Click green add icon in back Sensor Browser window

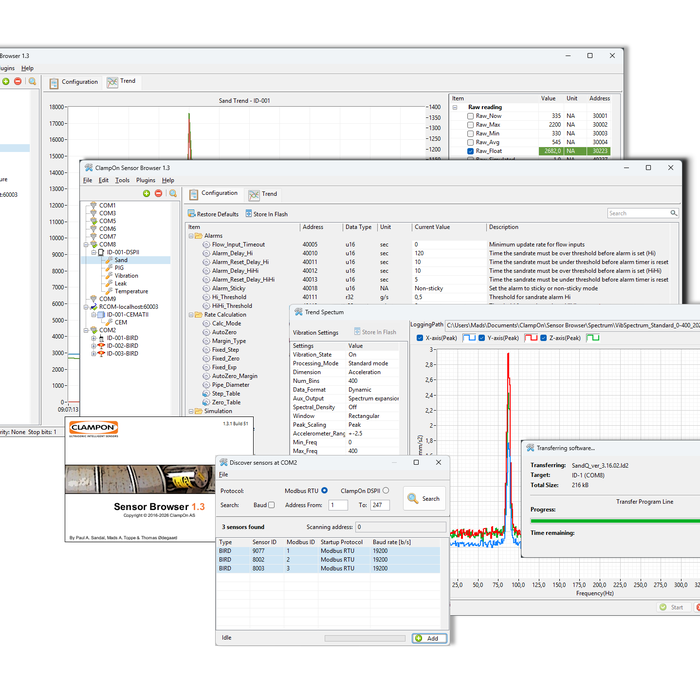[6, 81]
